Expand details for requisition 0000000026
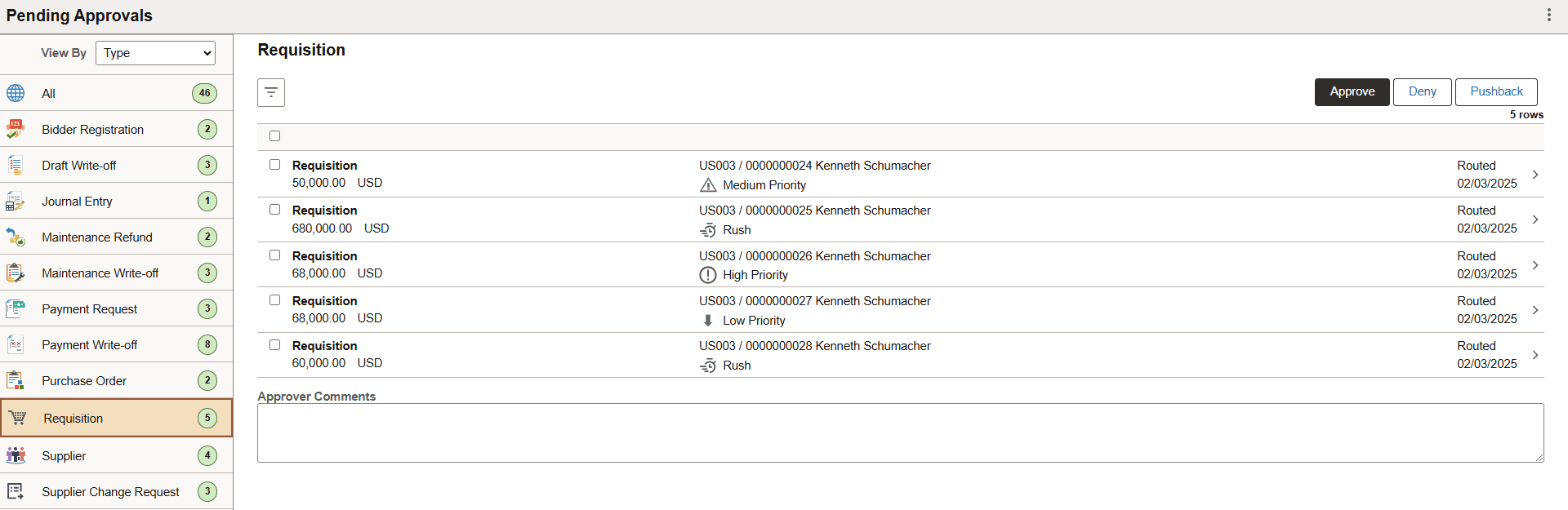The width and height of the screenshot is (1568, 510). tap(1537, 264)
